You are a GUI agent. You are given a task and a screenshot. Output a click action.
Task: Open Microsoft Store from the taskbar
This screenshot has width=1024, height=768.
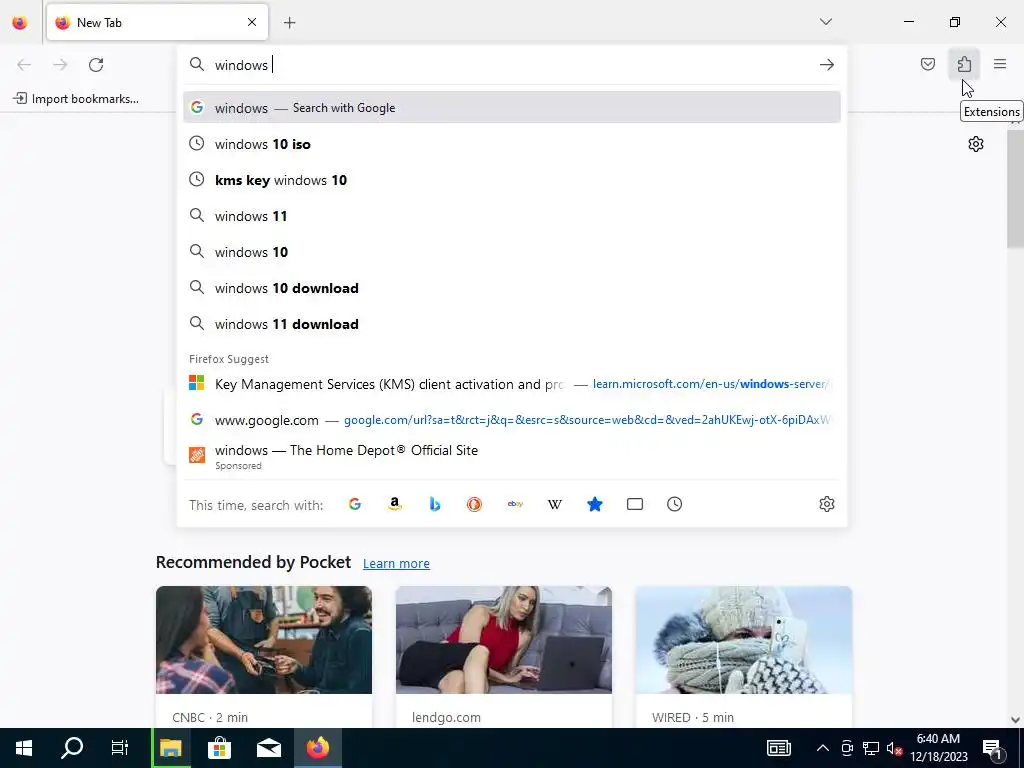tap(219, 748)
